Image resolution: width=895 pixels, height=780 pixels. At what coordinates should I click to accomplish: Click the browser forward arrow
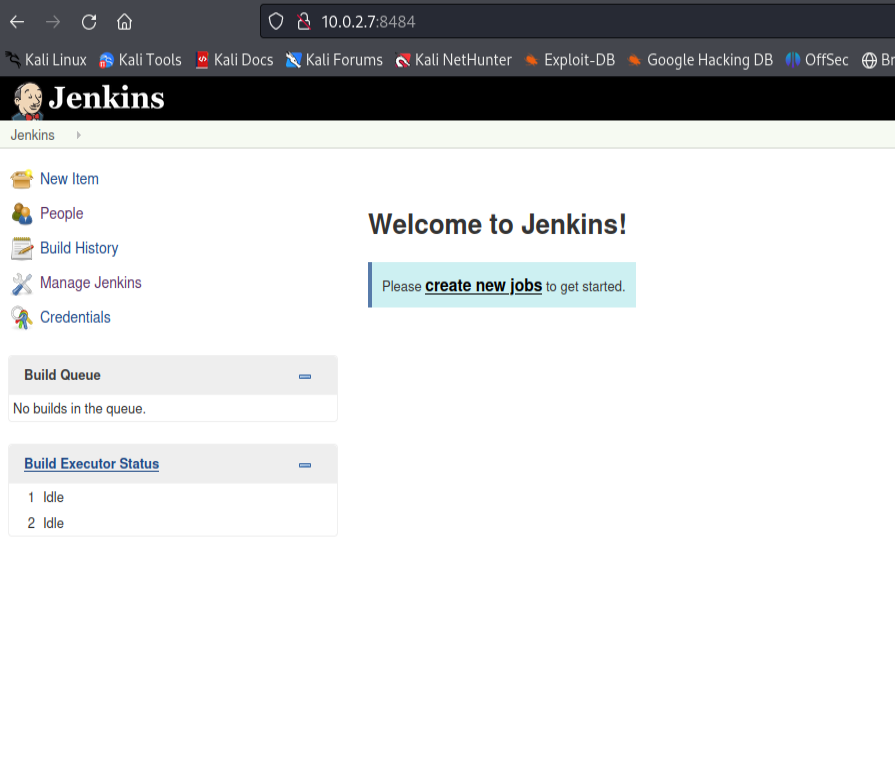[53, 22]
